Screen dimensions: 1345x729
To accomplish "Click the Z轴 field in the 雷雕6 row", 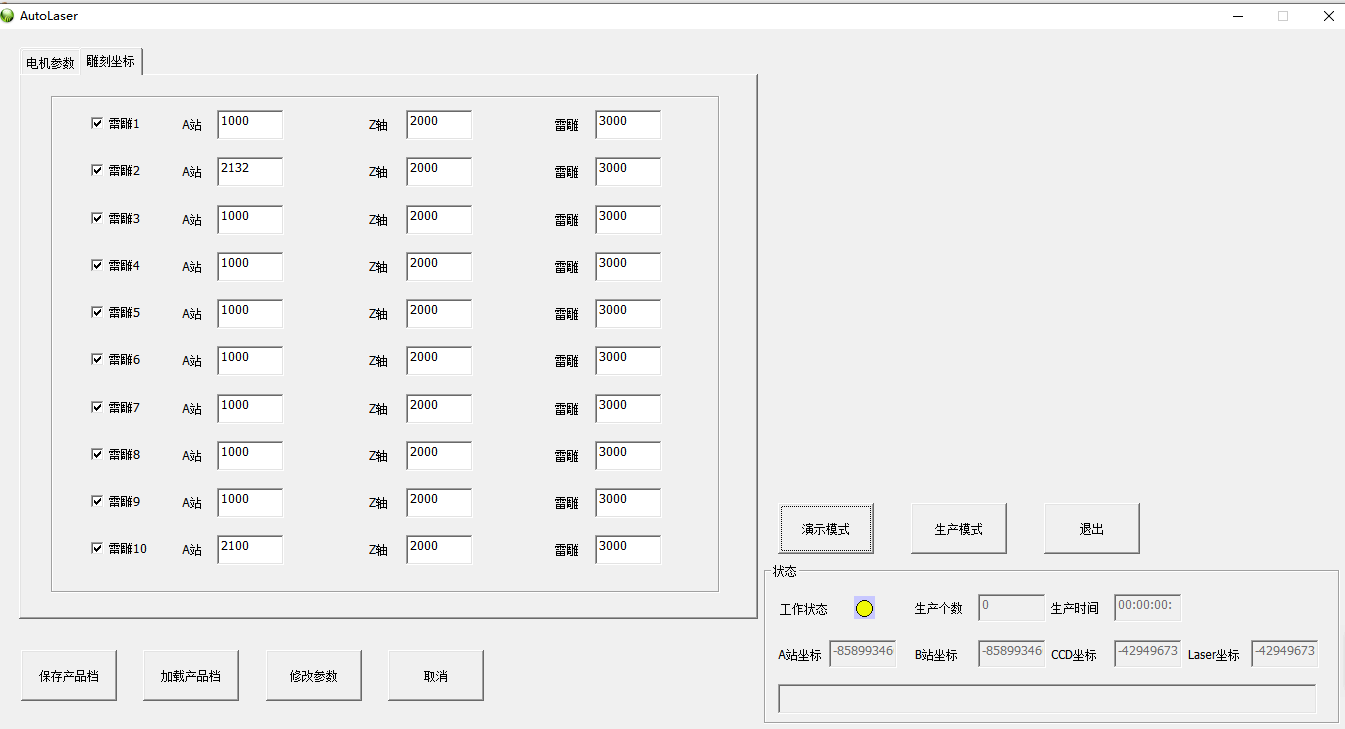I will (x=439, y=361).
